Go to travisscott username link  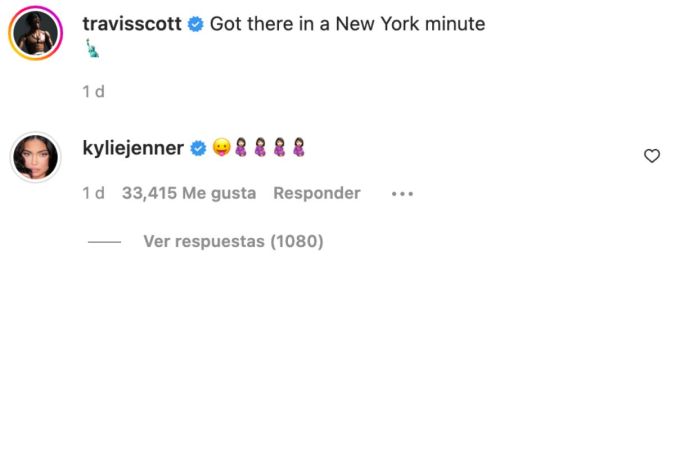coord(132,24)
